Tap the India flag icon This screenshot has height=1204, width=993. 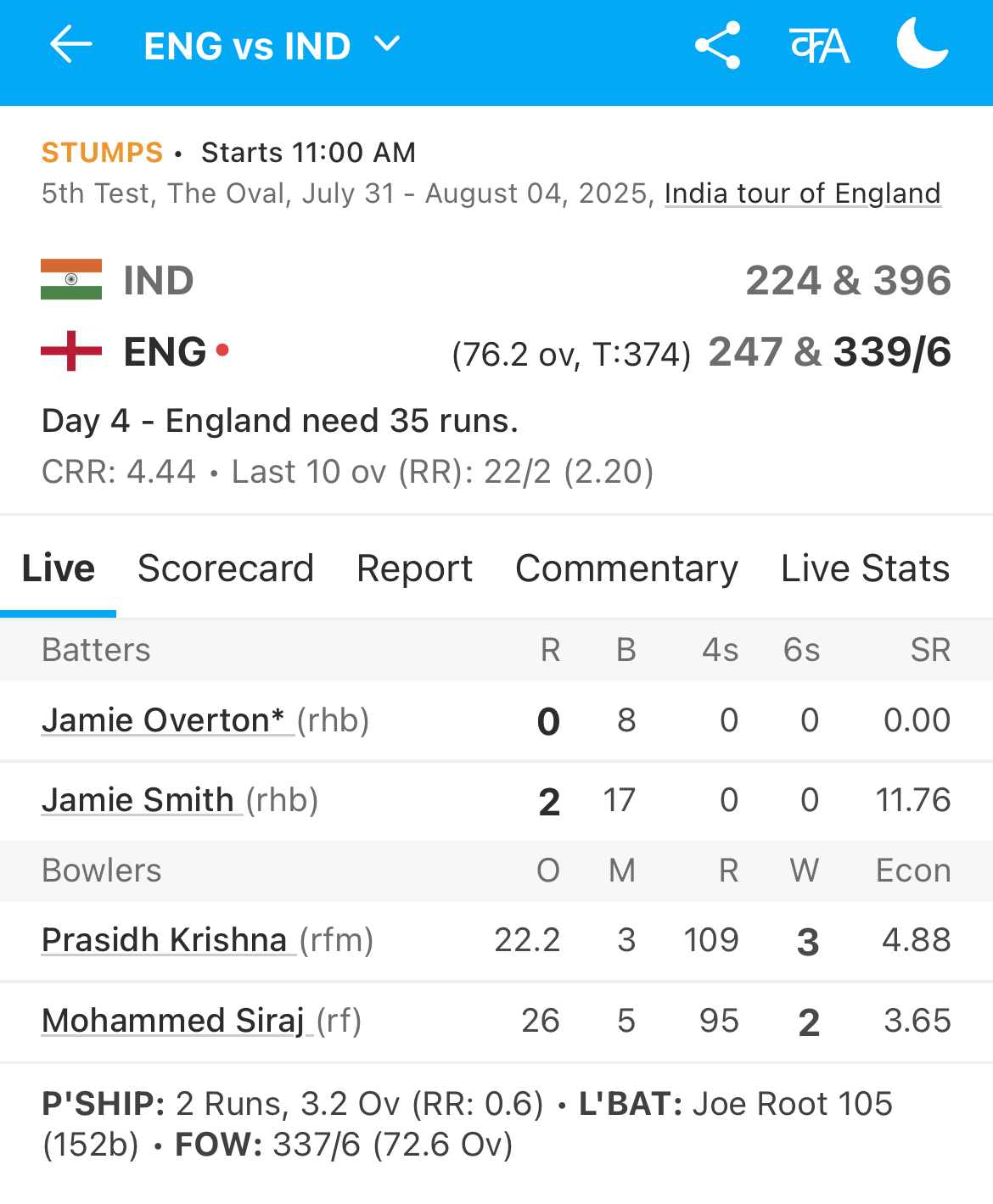71,279
